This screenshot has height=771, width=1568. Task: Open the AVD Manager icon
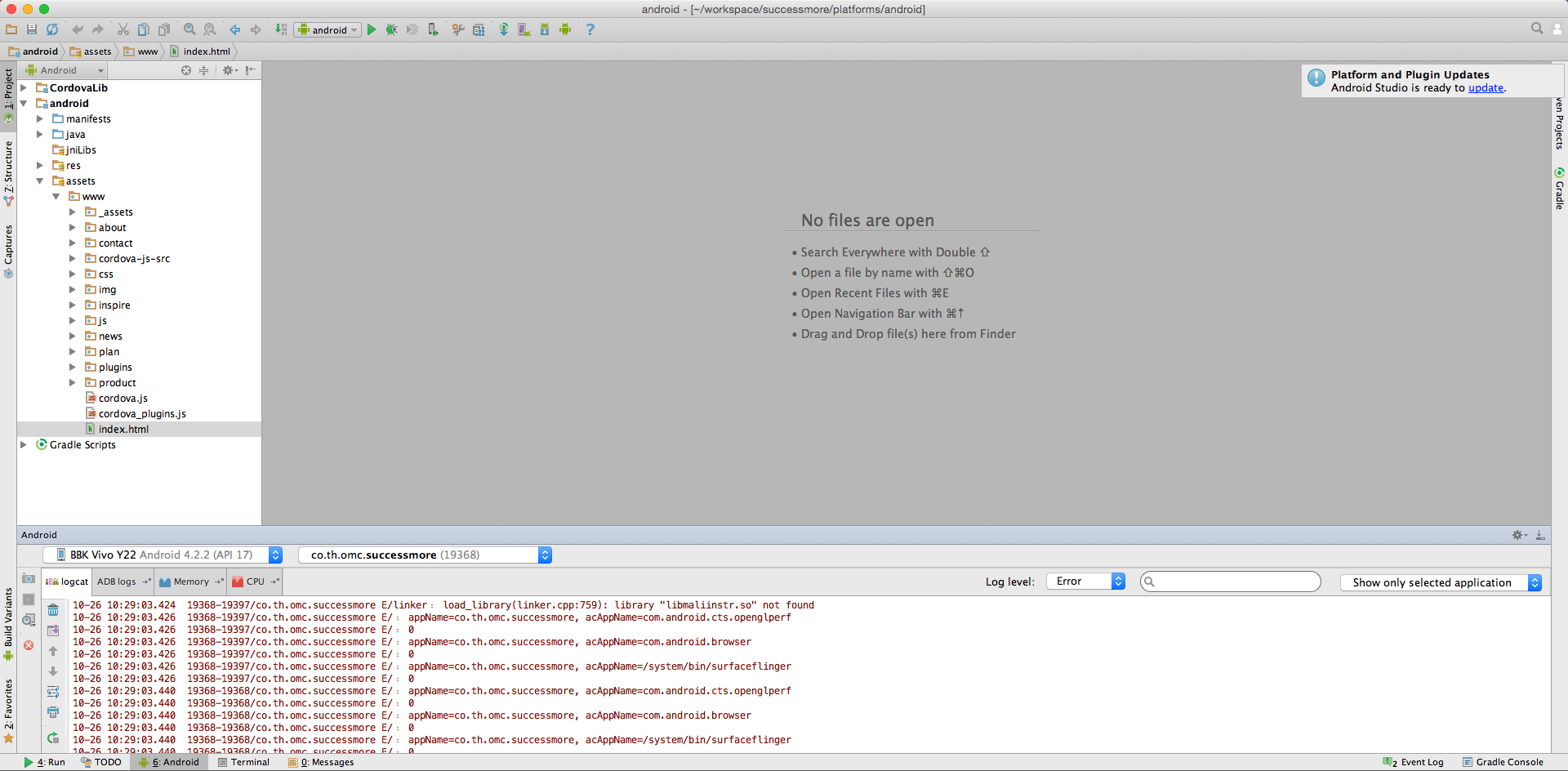pyautogui.click(x=524, y=29)
